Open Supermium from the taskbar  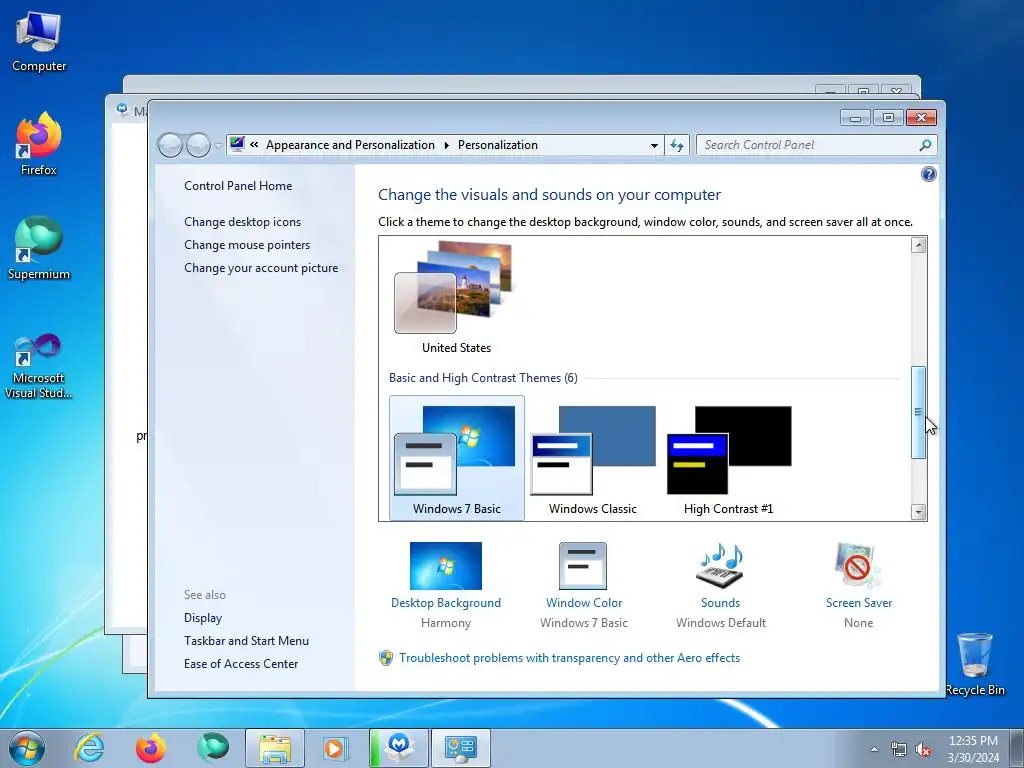tap(213, 748)
